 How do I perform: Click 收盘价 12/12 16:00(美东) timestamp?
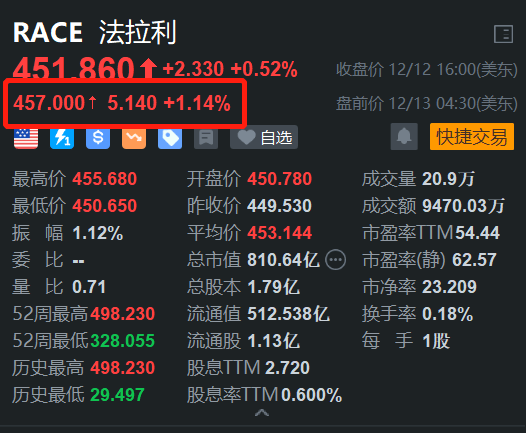[x=427, y=70]
